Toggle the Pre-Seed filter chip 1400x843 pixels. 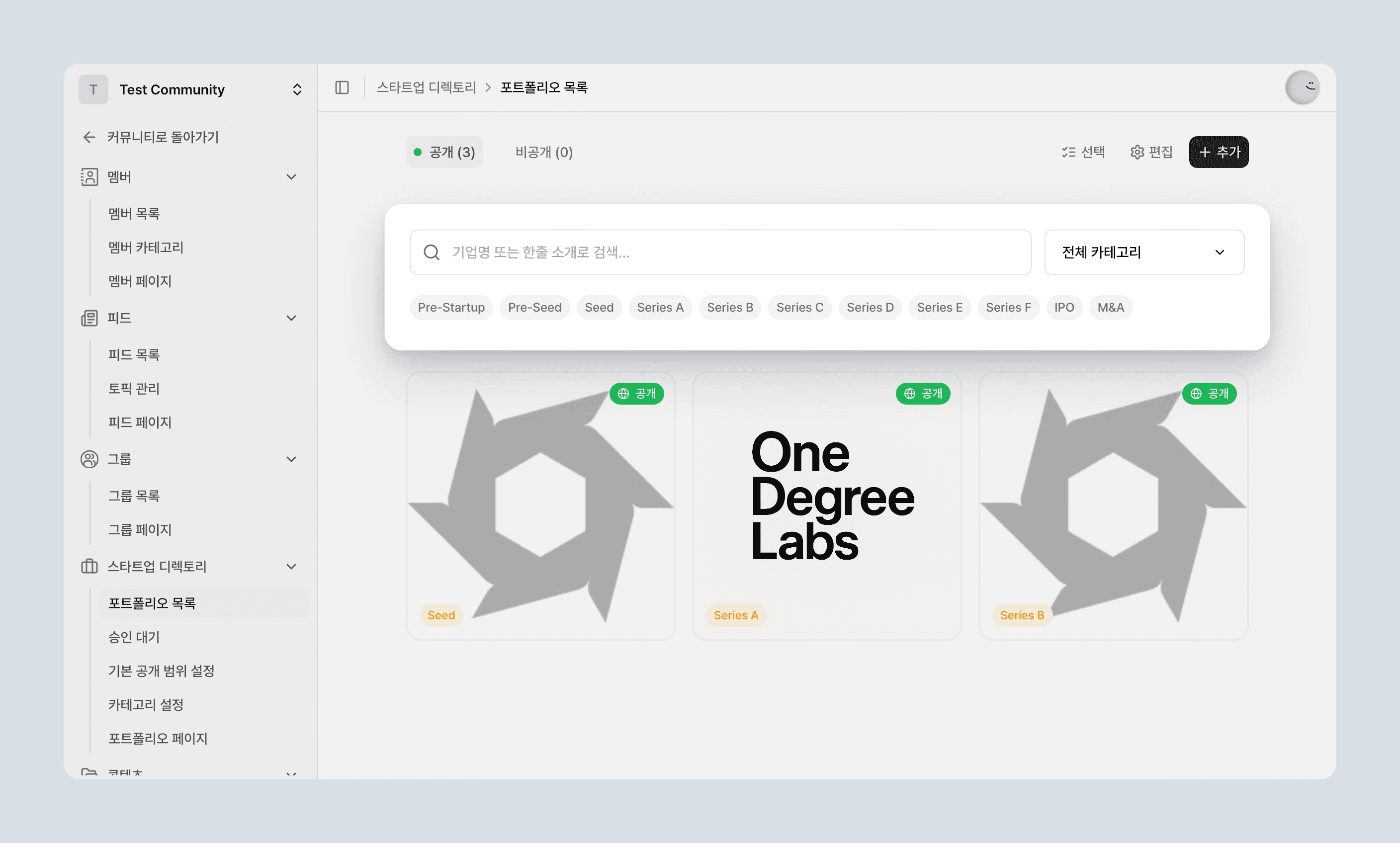534,307
